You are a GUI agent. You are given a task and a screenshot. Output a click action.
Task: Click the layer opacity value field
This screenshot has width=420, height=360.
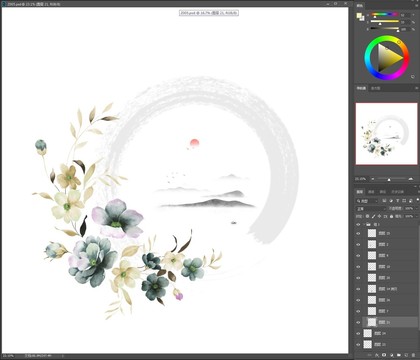pos(409,209)
